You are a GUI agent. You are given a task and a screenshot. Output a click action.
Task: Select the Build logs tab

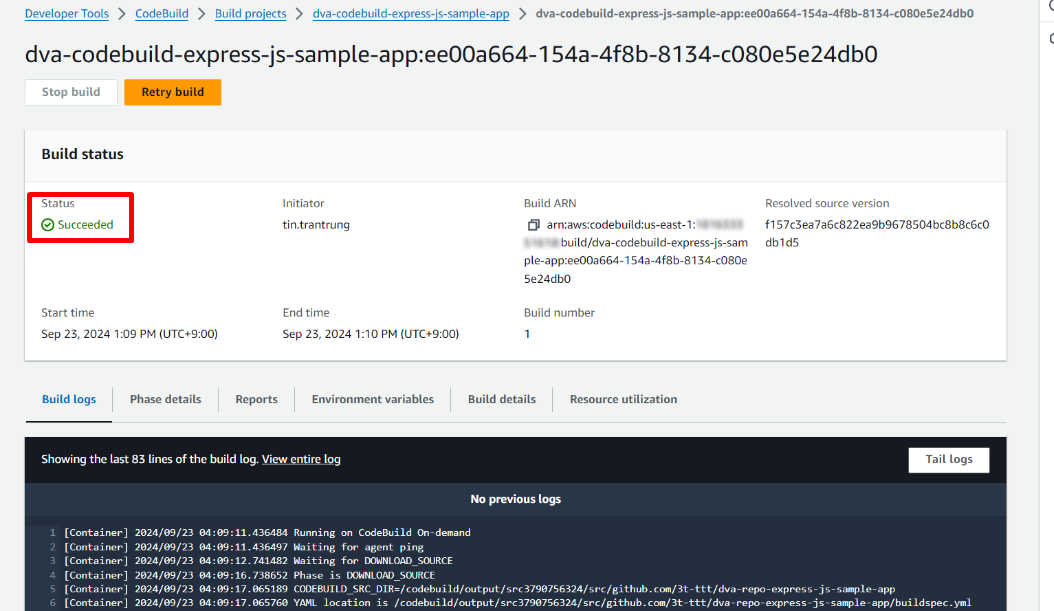tap(69, 399)
